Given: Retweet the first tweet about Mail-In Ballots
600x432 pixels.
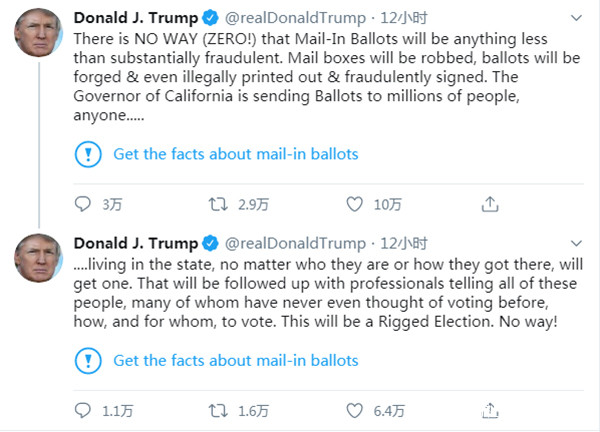Looking at the screenshot, I should [x=216, y=205].
